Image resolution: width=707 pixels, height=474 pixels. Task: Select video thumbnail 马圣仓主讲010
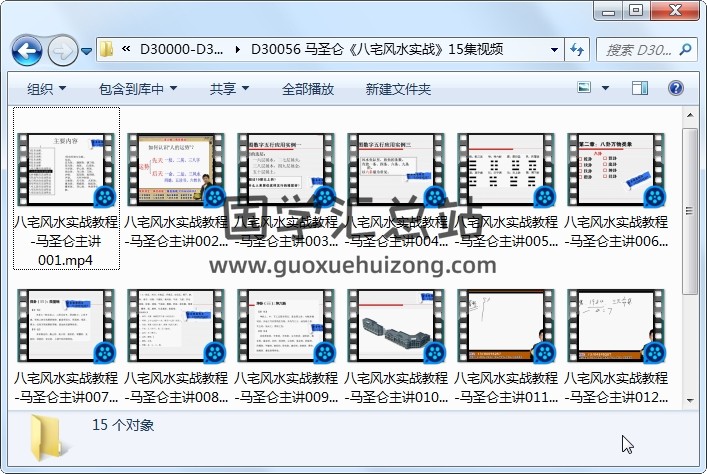click(396, 326)
